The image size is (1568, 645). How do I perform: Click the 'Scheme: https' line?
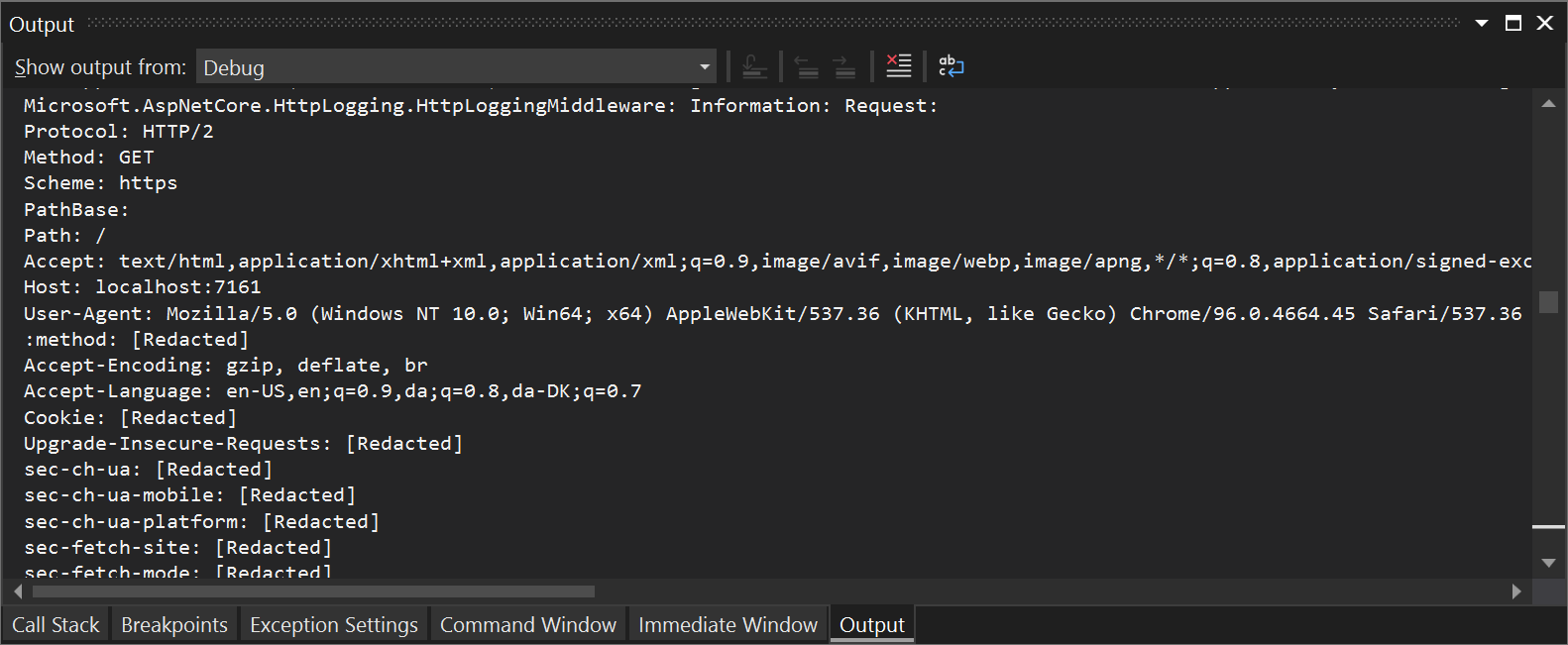[101, 183]
